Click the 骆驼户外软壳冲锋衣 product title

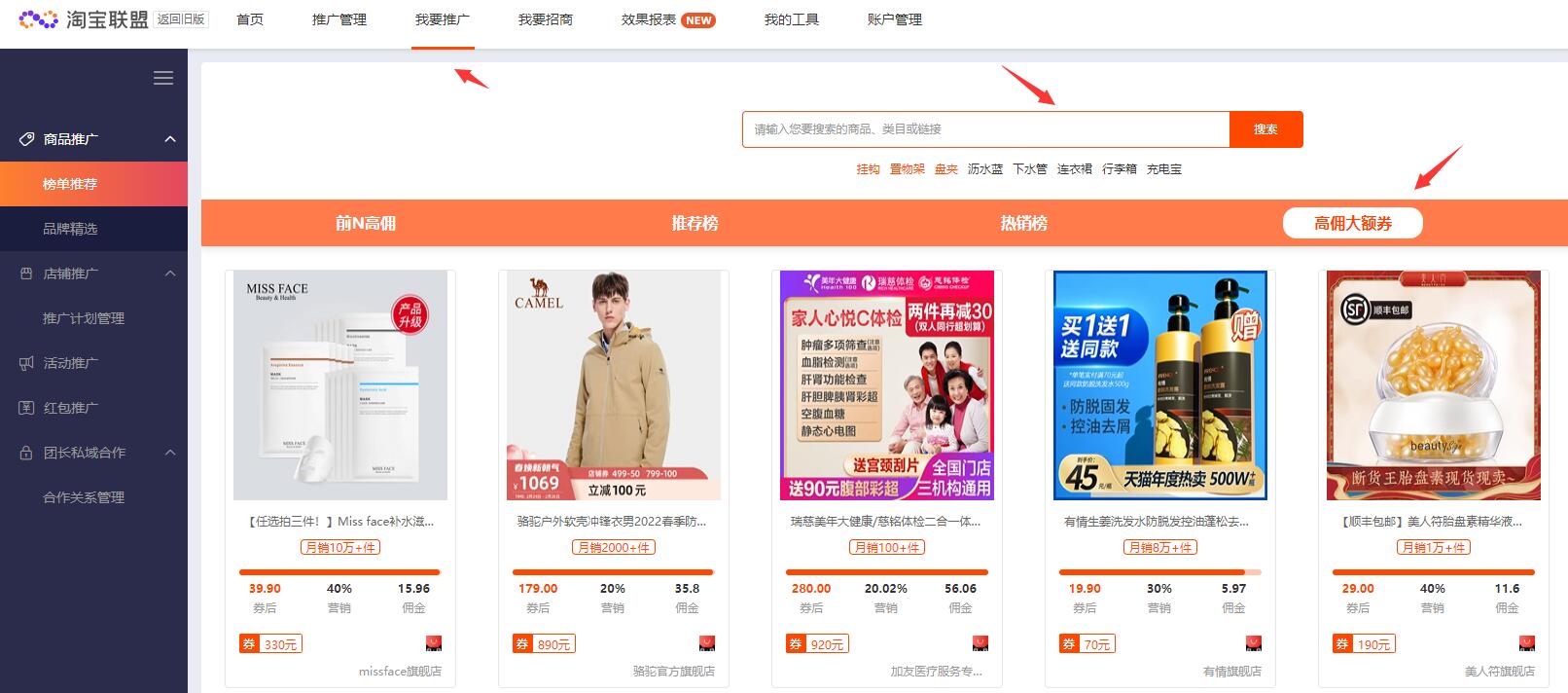tap(614, 522)
